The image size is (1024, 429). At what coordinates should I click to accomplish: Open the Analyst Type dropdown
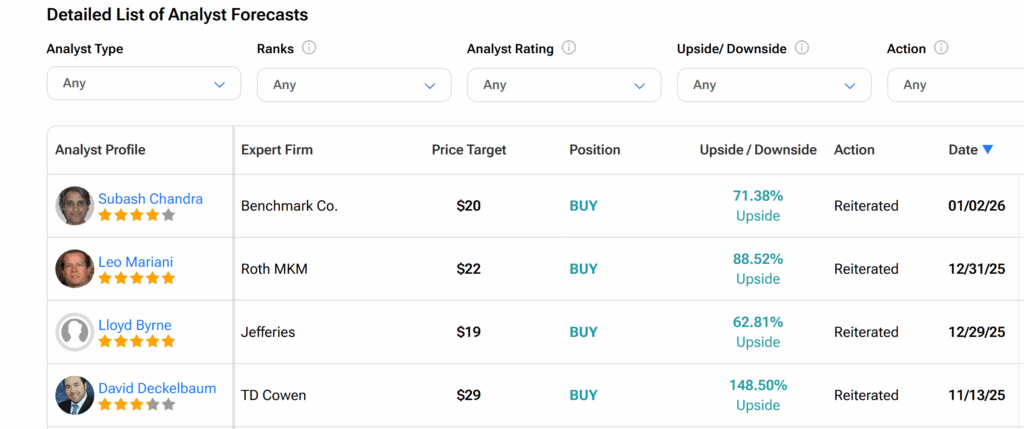(x=144, y=84)
